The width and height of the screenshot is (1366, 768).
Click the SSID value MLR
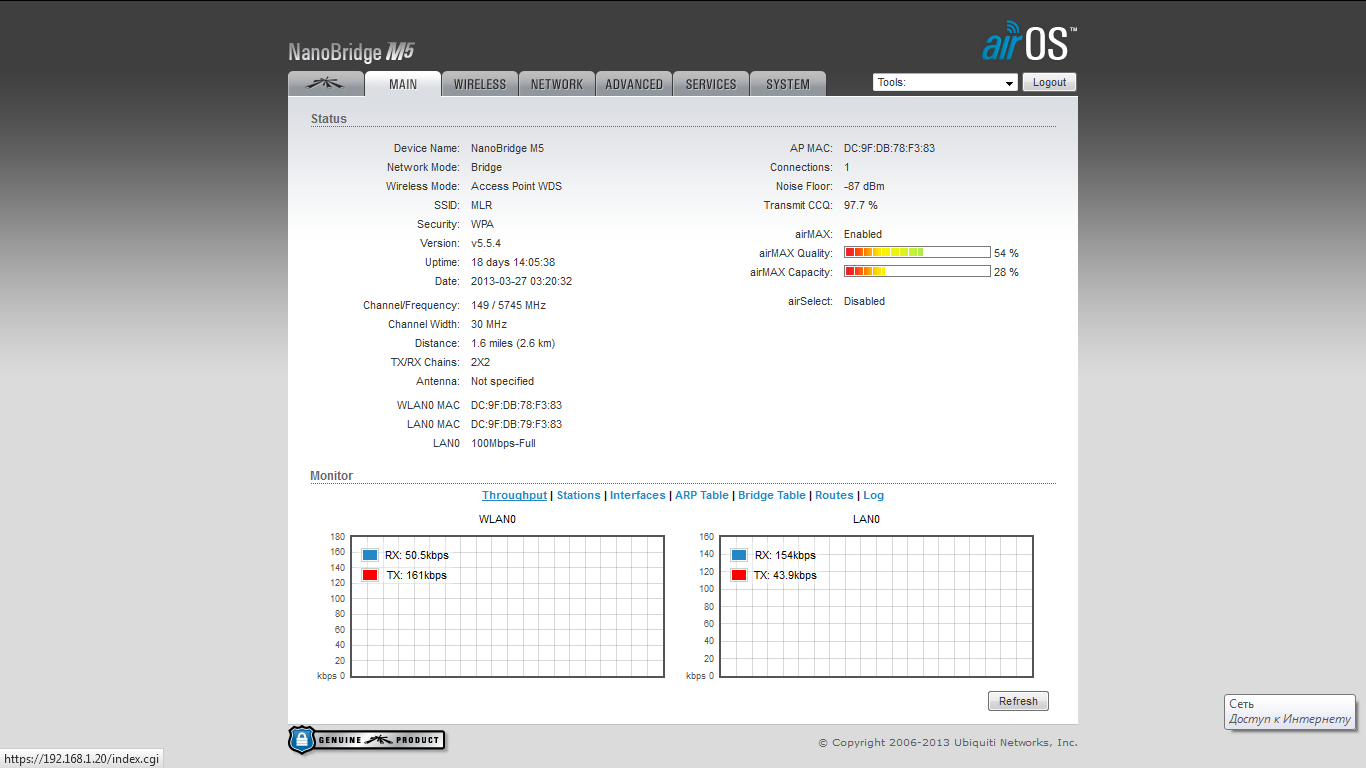coord(482,205)
